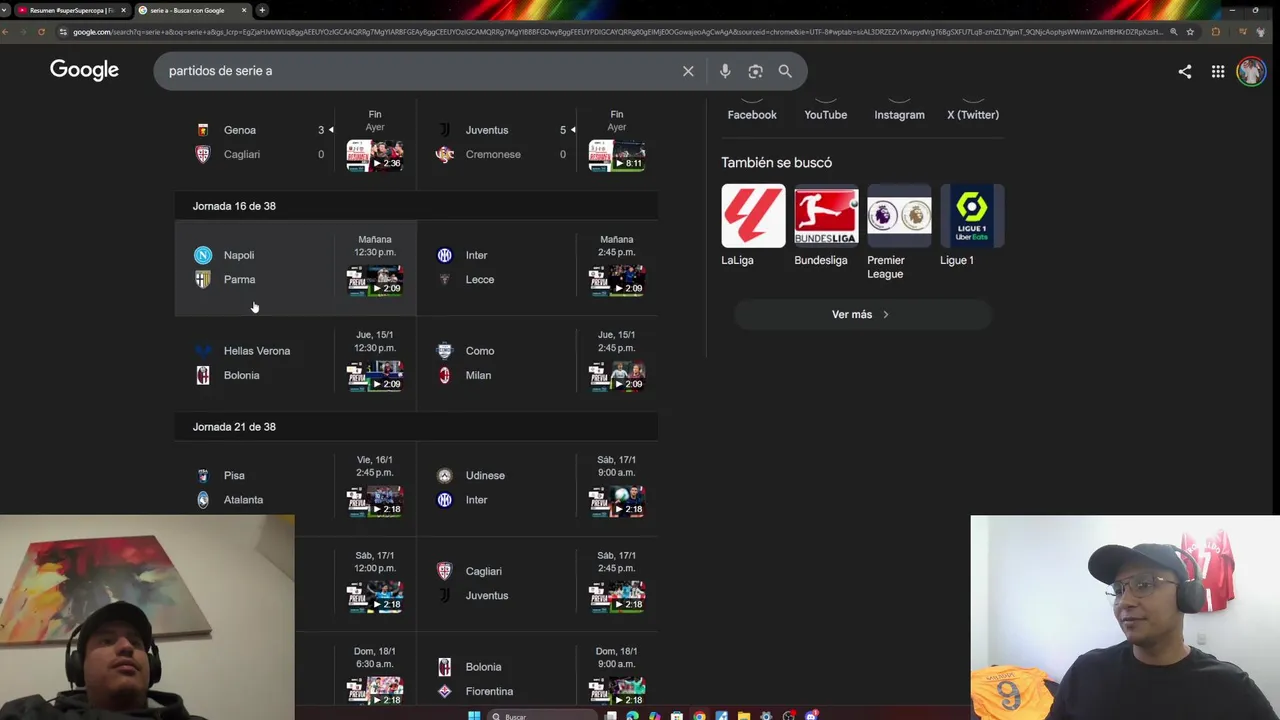This screenshot has width=1280, height=720.
Task: Click the Cremonese club crest
Action: pyautogui.click(x=445, y=154)
